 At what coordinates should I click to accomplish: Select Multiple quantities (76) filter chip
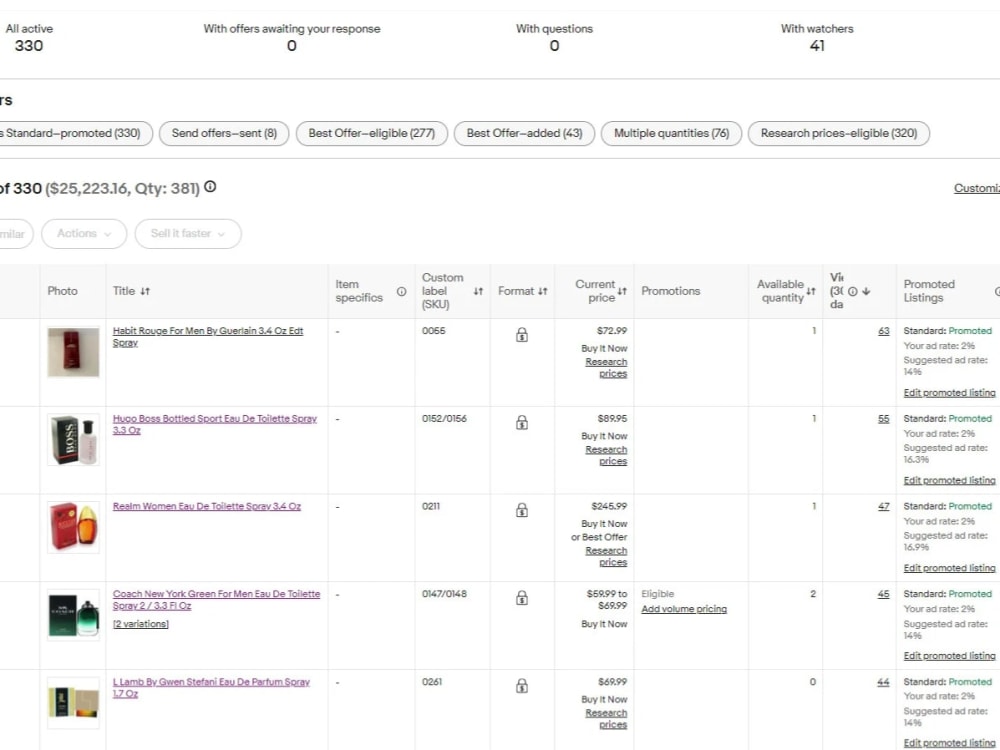(x=671, y=133)
